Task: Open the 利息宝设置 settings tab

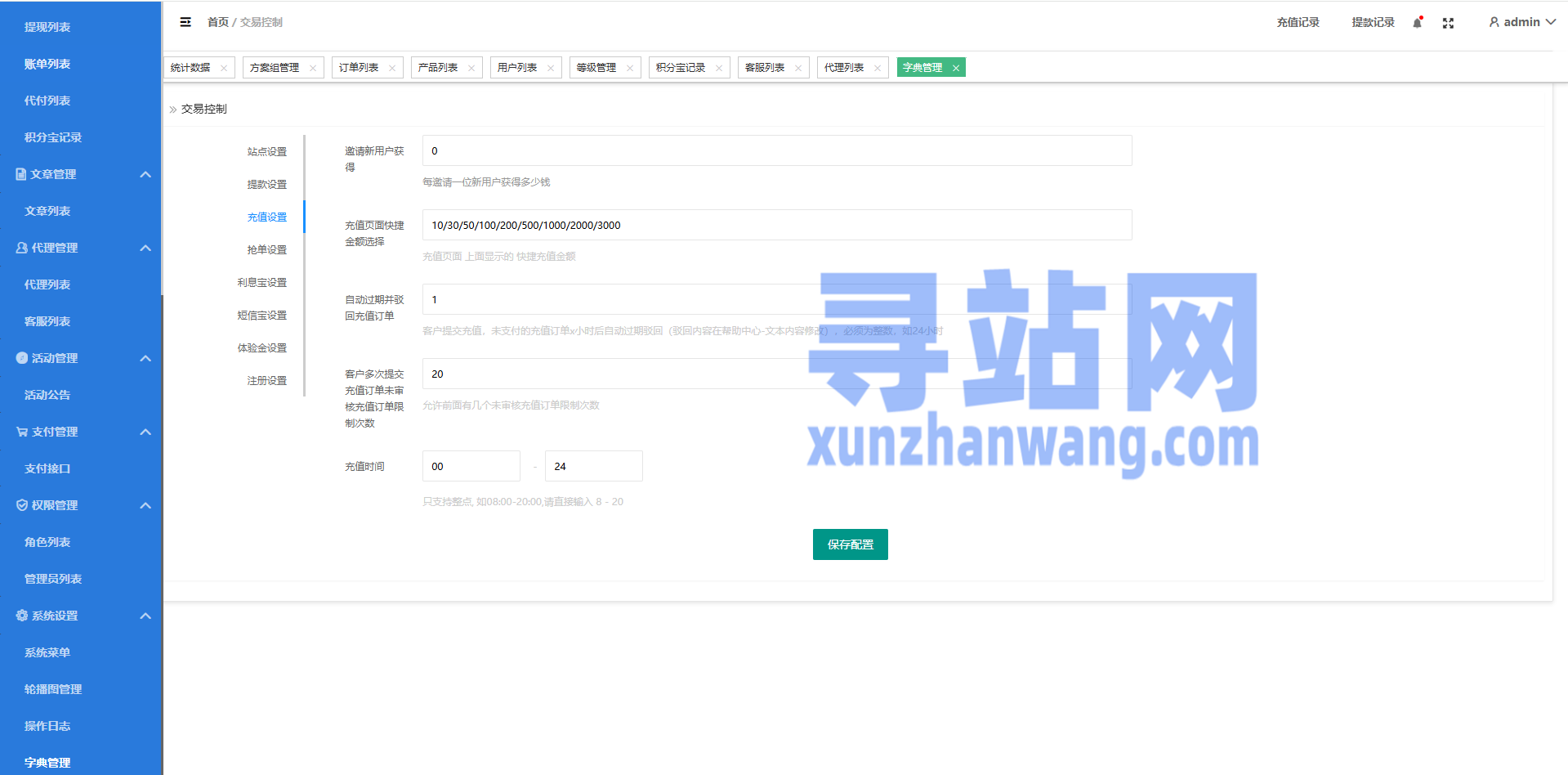Action: pos(262,282)
